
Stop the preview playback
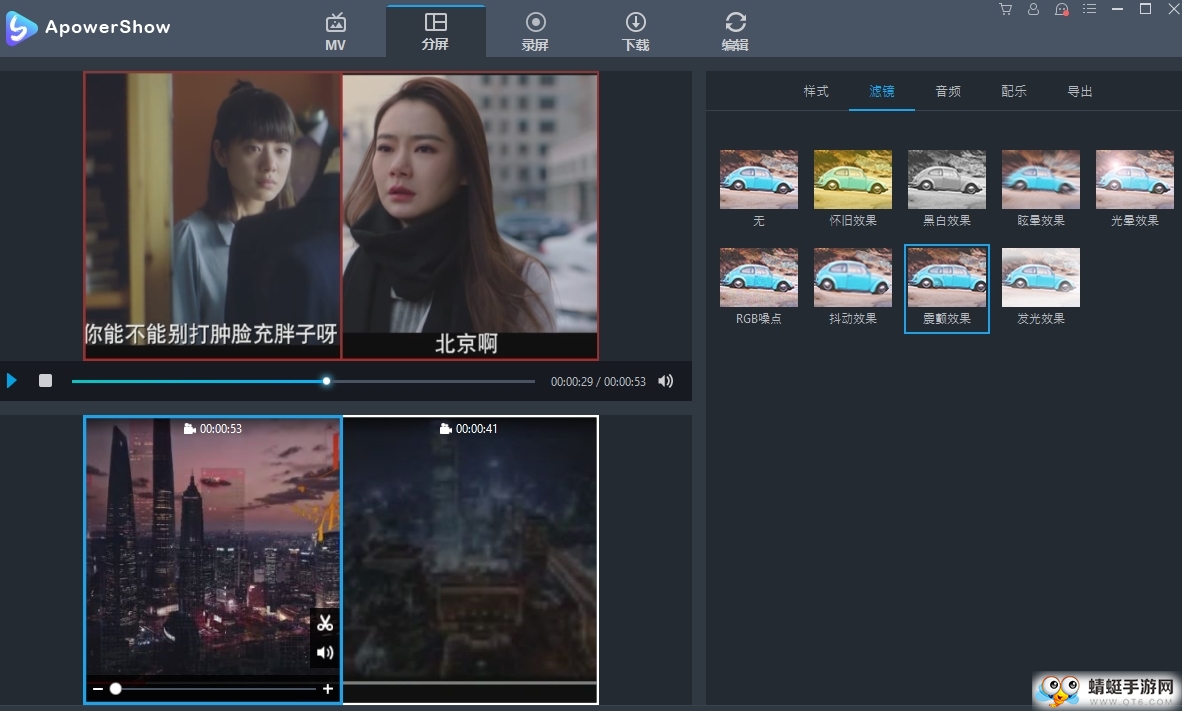(45, 381)
